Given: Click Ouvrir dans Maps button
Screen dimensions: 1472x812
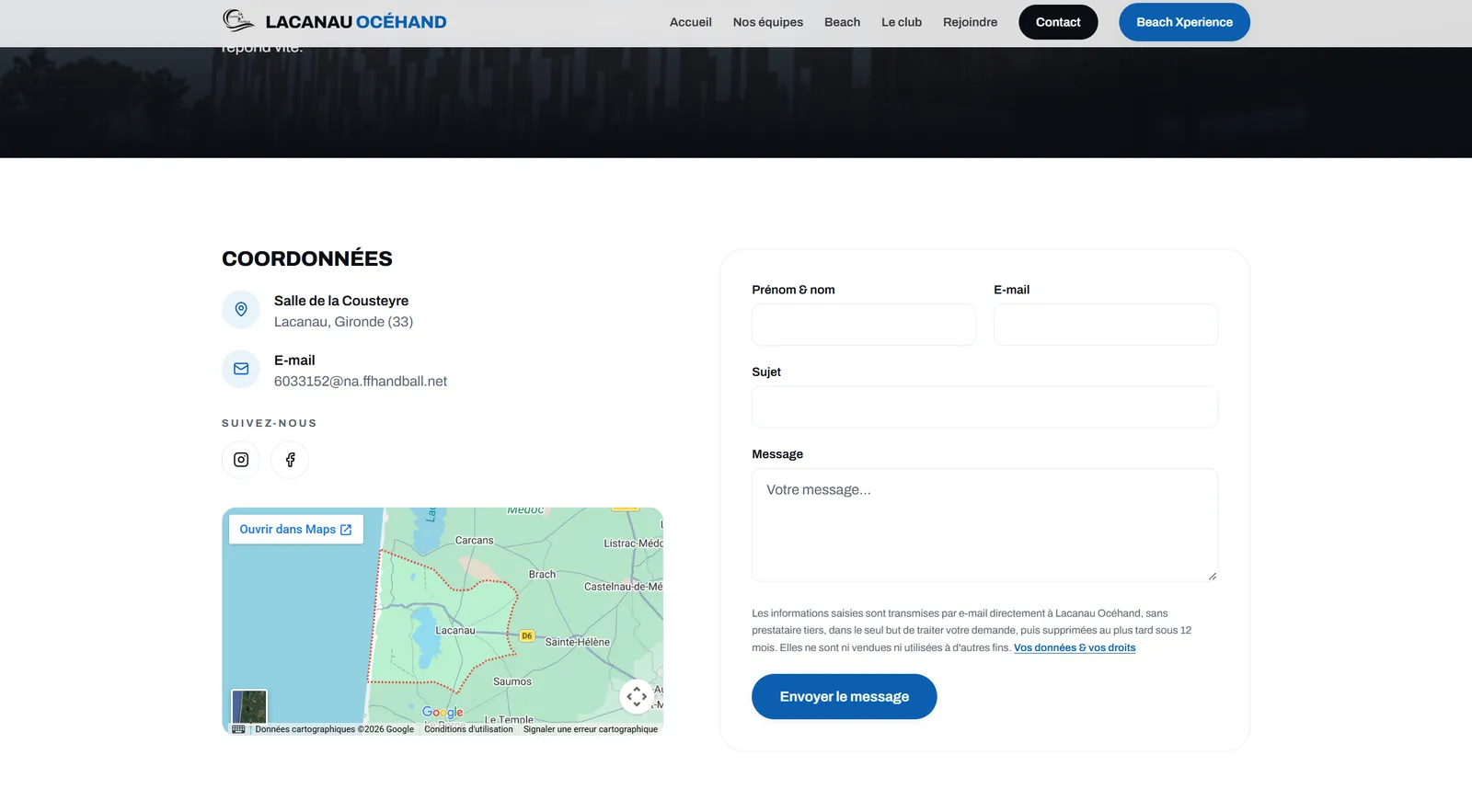Looking at the screenshot, I should 296,530.
